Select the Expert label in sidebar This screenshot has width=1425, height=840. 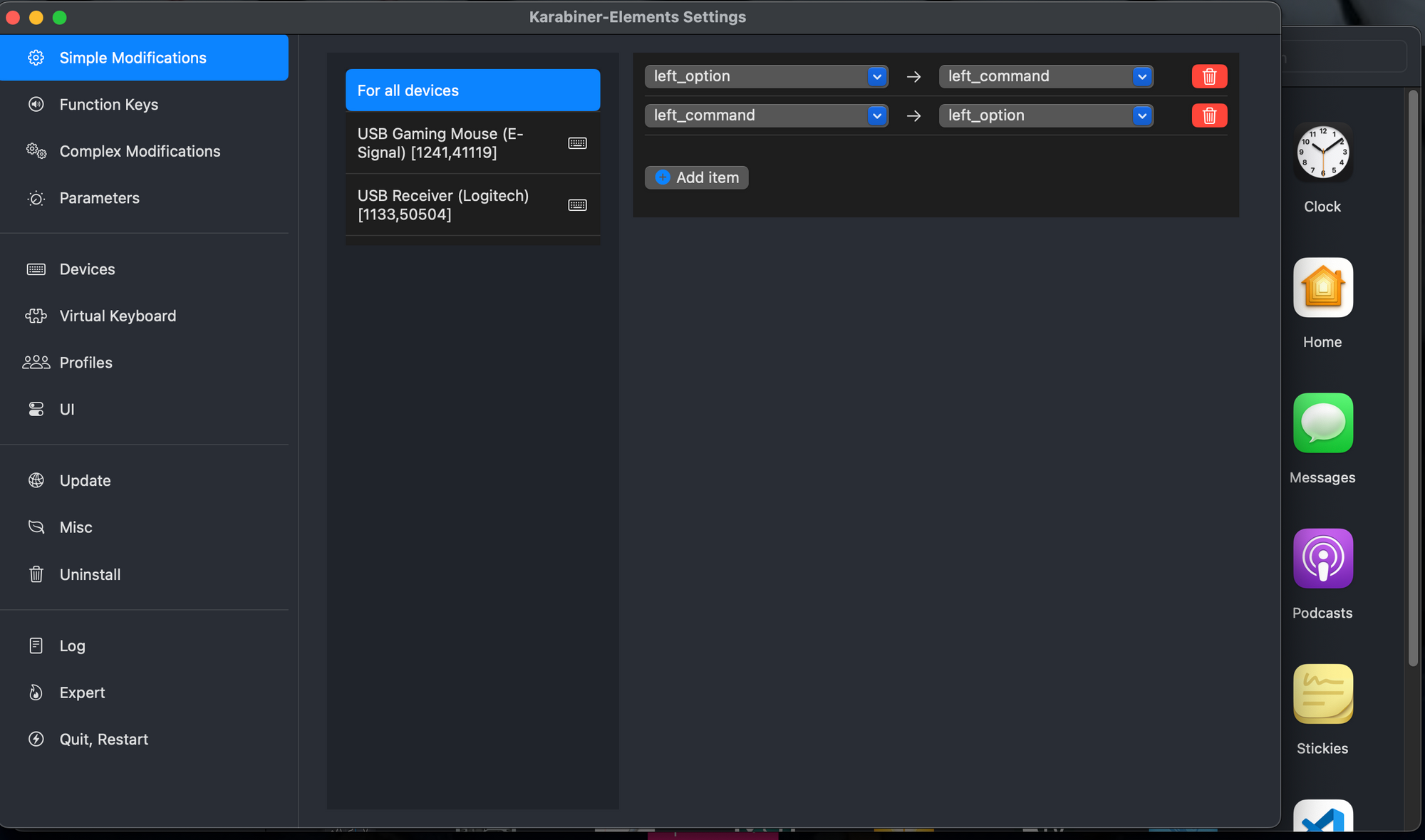[82, 693]
